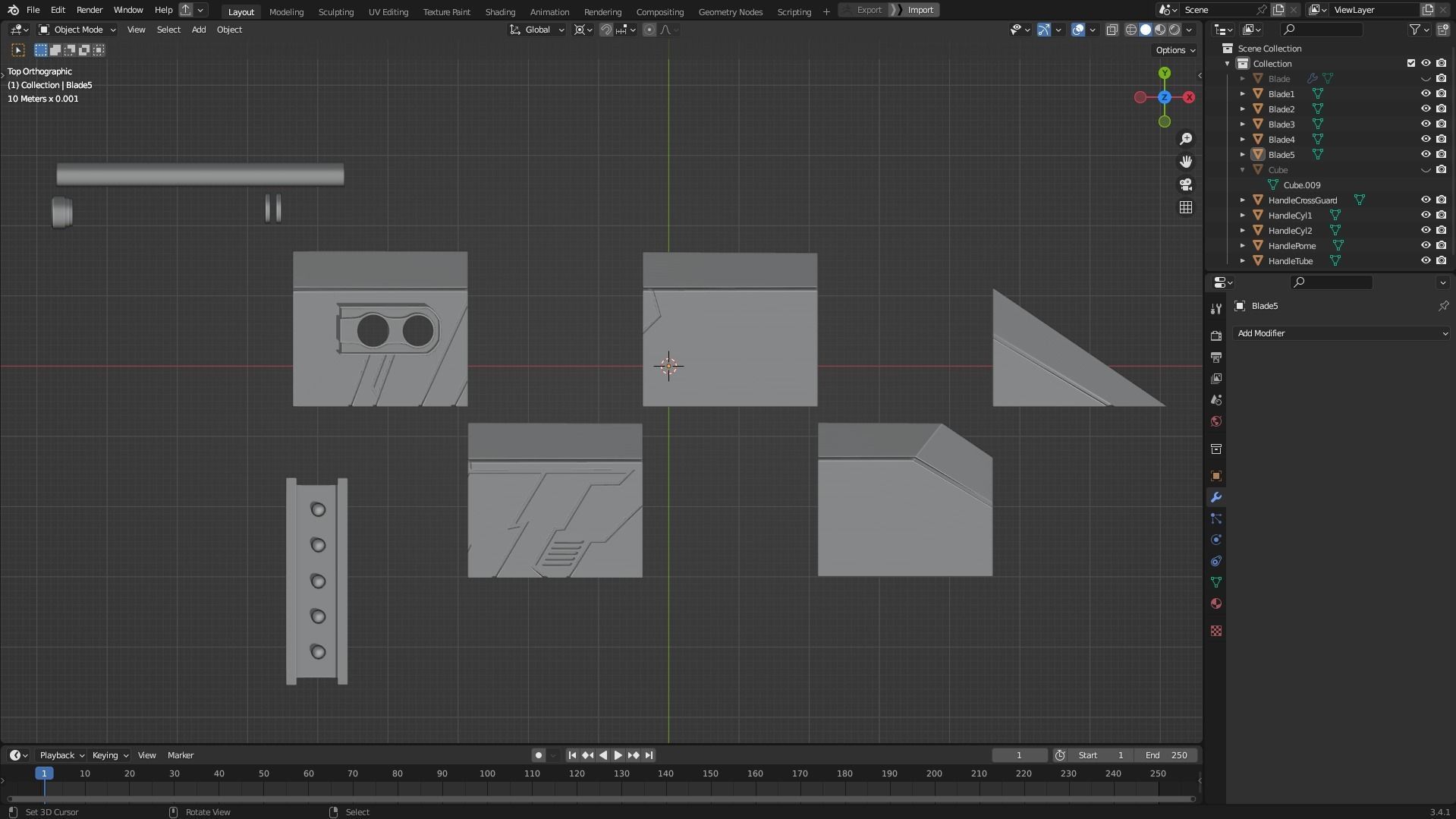Toggle proportional editing in header
1456x819 pixels.
click(x=649, y=30)
